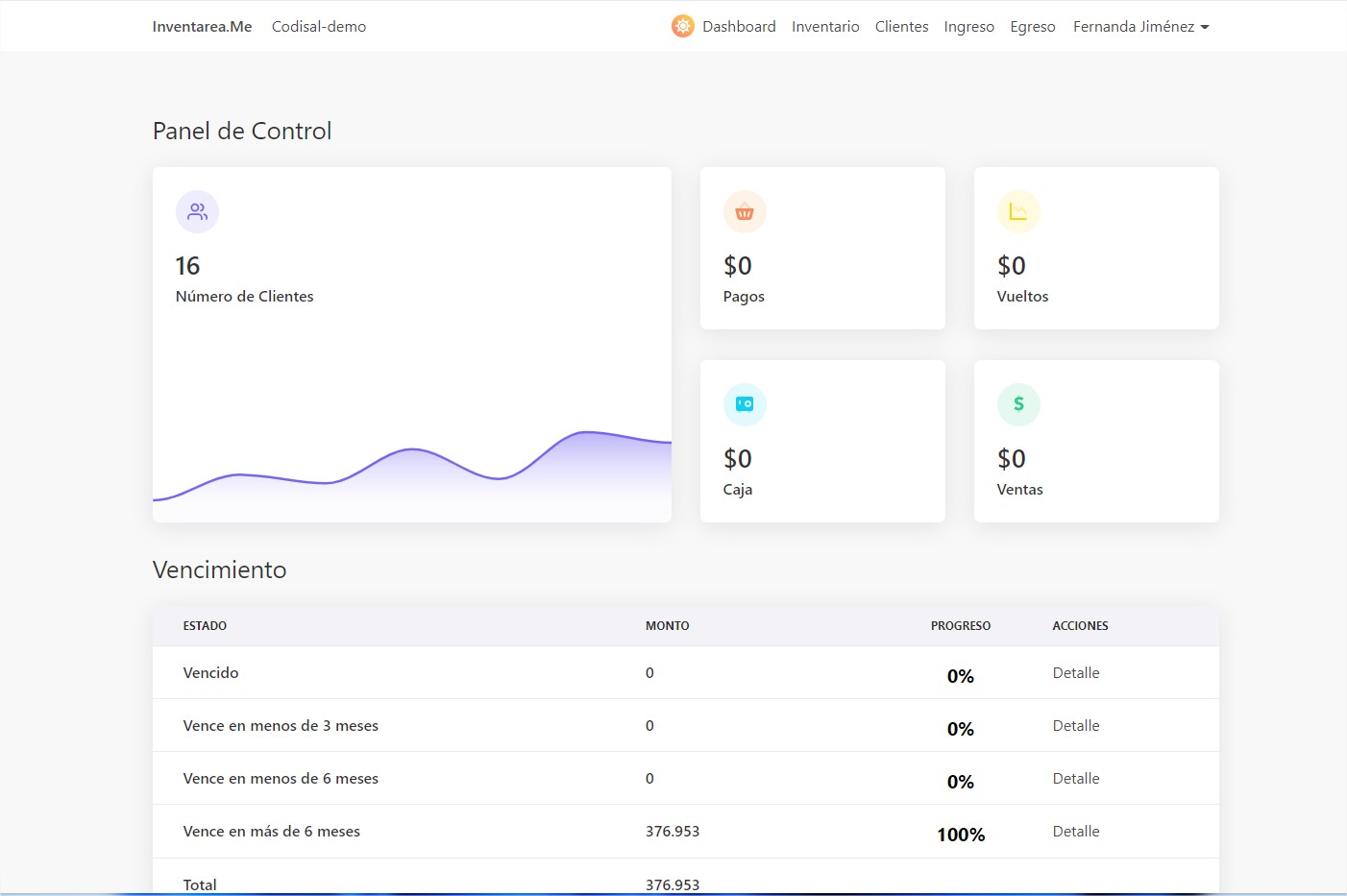The height and width of the screenshot is (896, 1347).
Task: Select the Vence en menos de 3 meses row
Action: 281,725
